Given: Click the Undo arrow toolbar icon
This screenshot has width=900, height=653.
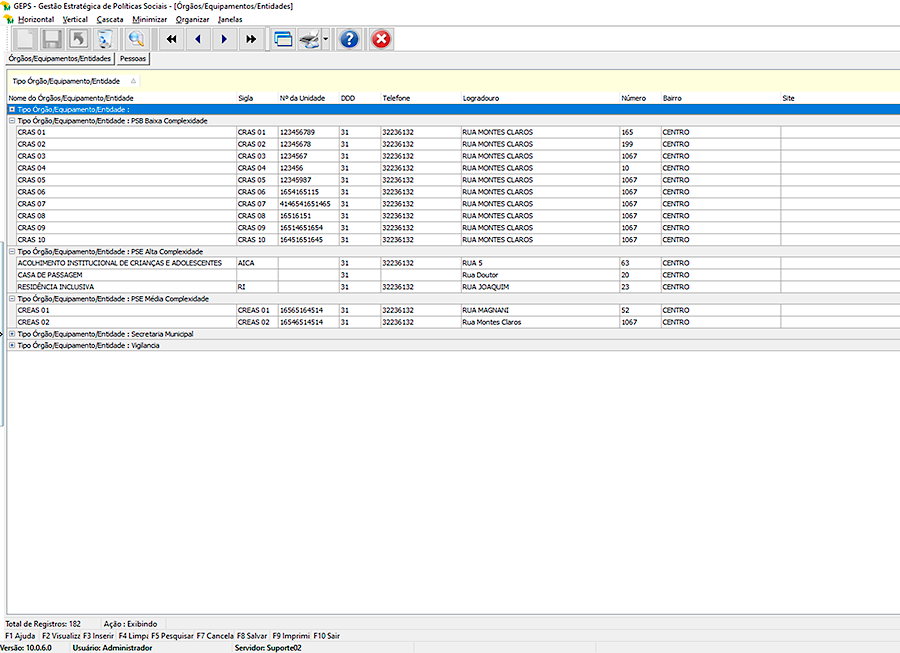Looking at the screenshot, I should pyautogui.click(x=78, y=39).
